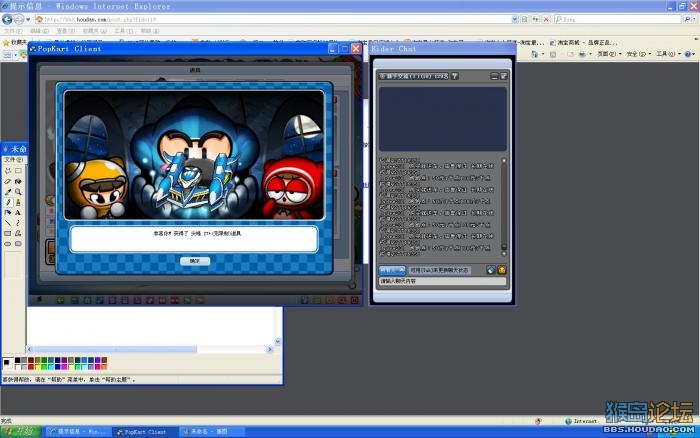Select the Magnifier tool in Paint
700x438 pixels.
click(x=18, y=192)
